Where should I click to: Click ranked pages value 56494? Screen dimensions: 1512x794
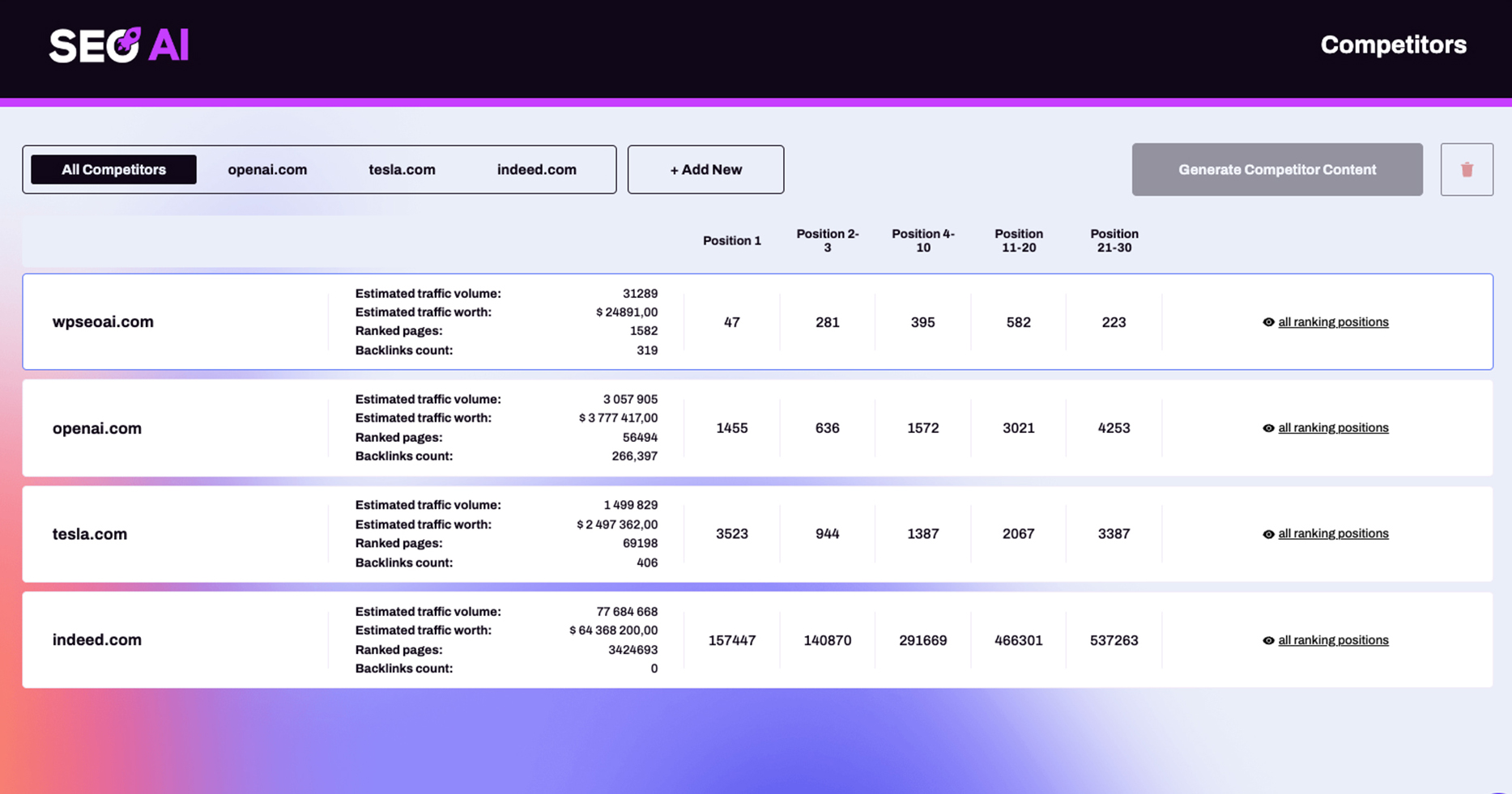coord(640,438)
